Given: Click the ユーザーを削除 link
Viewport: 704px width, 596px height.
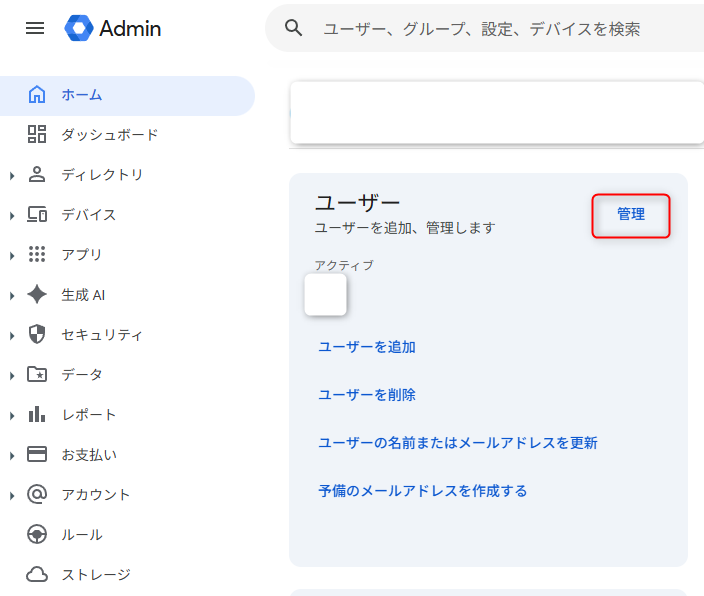Looking at the screenshot, I should 367,395.
